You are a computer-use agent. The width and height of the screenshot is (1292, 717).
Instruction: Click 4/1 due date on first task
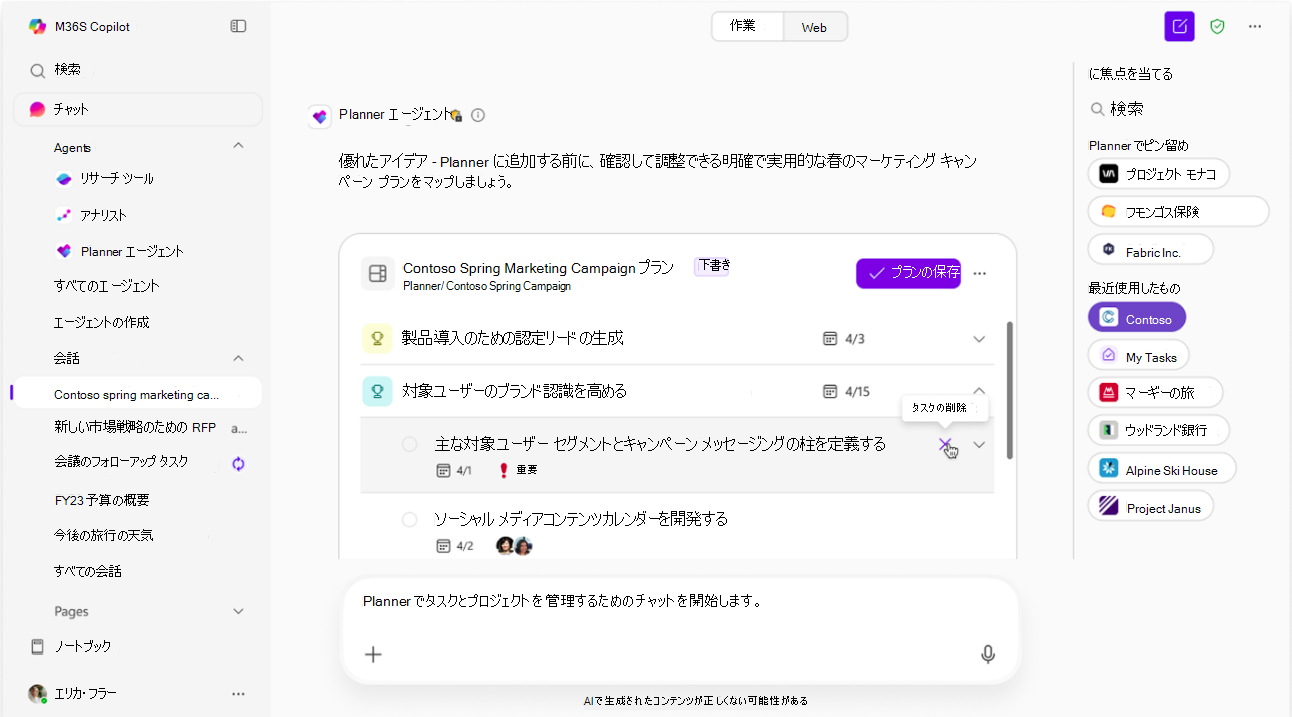(455, 470)
